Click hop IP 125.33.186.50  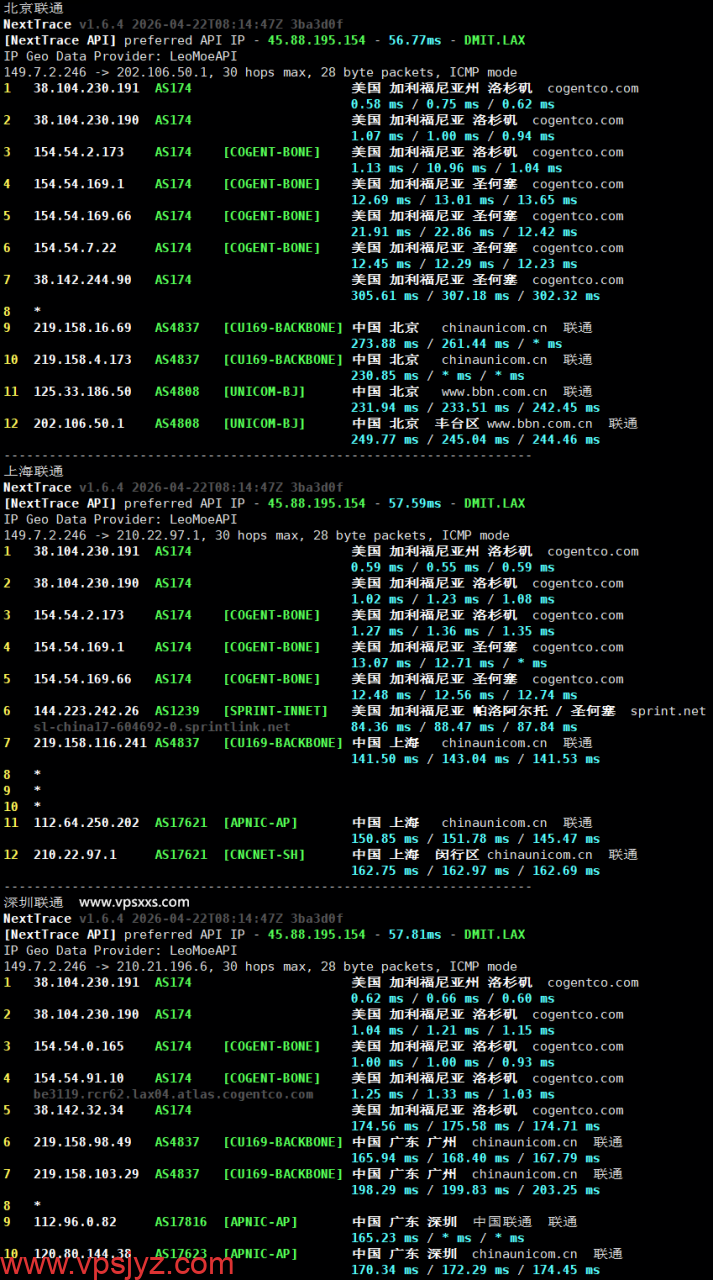click(x=82, y=392)
